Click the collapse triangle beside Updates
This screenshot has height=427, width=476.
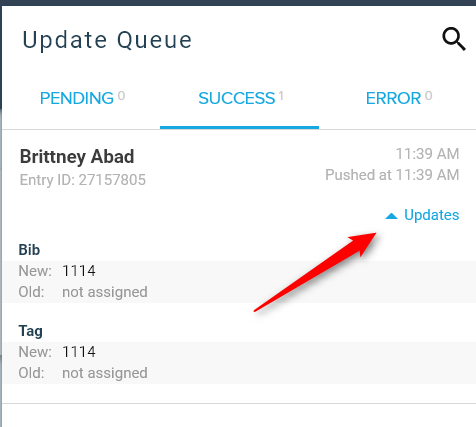pos(391,216)
